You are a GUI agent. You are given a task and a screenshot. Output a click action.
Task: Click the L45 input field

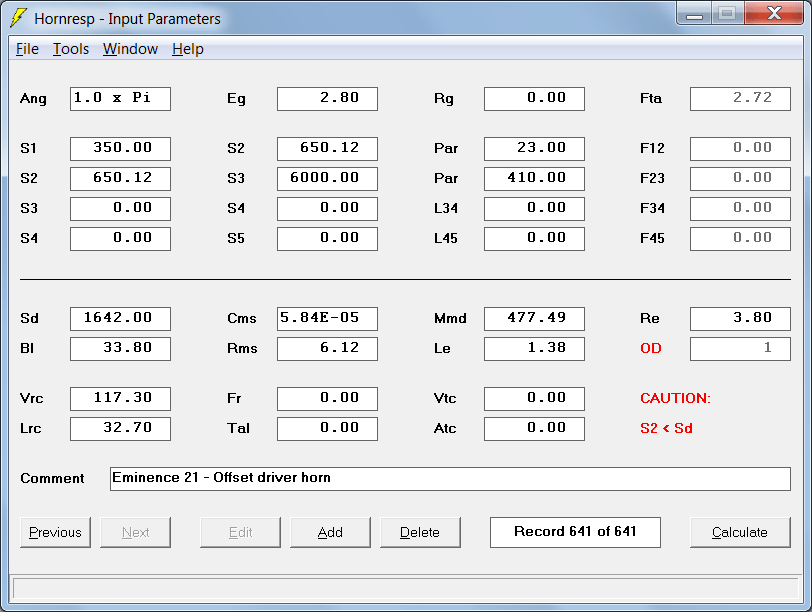tap(534, 239)
